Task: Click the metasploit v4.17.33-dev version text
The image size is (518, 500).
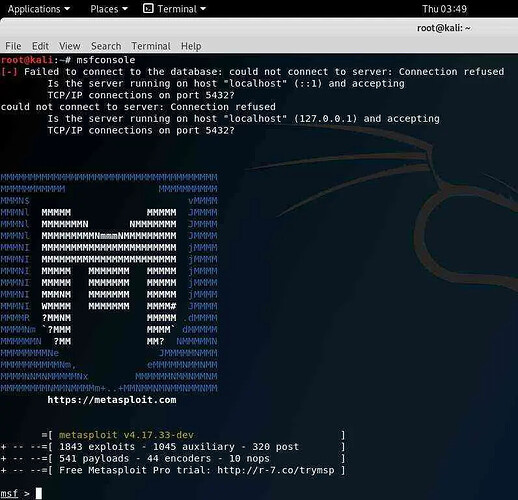Action: (126, 435)
